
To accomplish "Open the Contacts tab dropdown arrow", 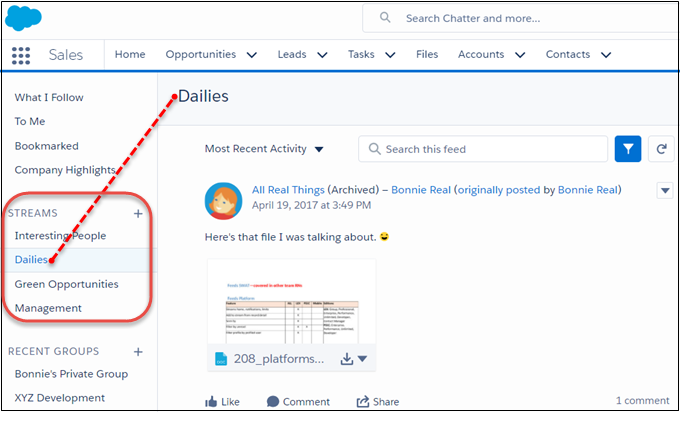I will 606,55.
